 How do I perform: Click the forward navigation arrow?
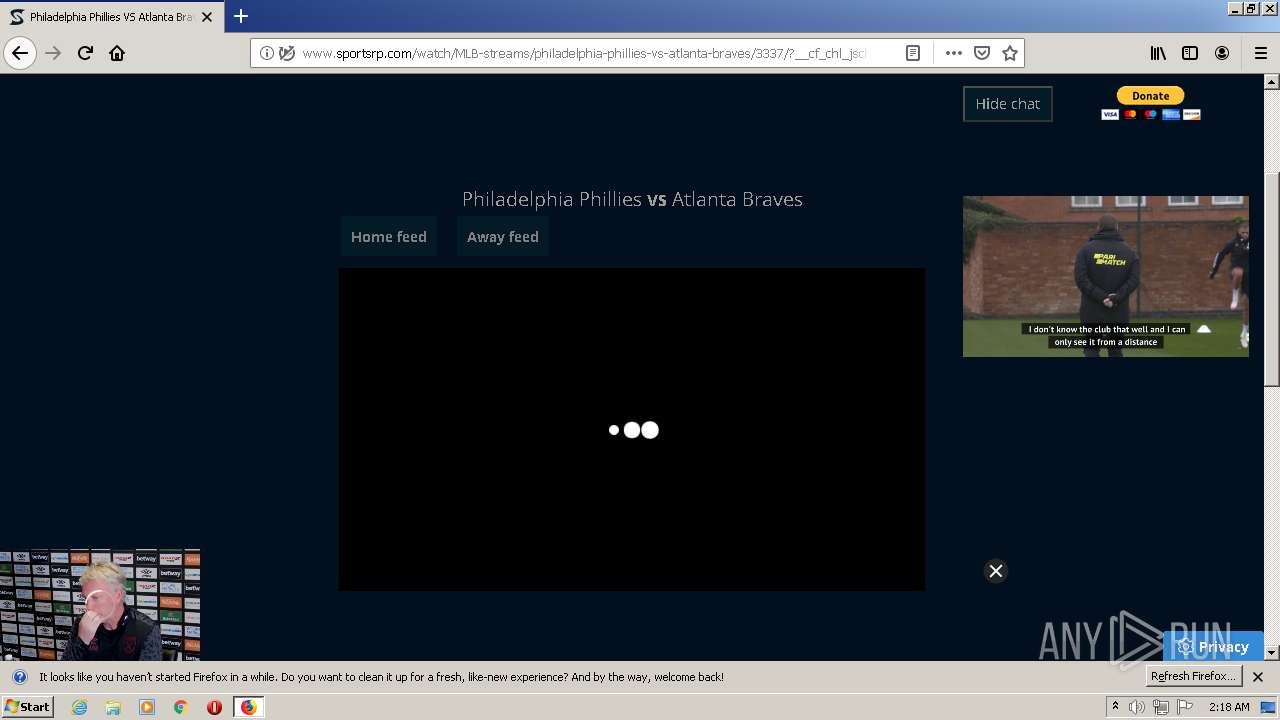click(53, 53)
